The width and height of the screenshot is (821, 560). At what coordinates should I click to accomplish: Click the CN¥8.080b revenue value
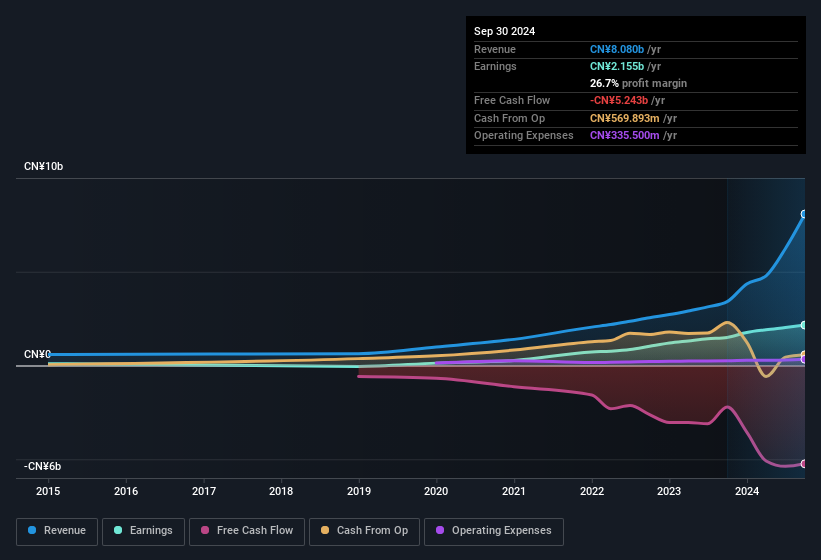click(617, 49)
